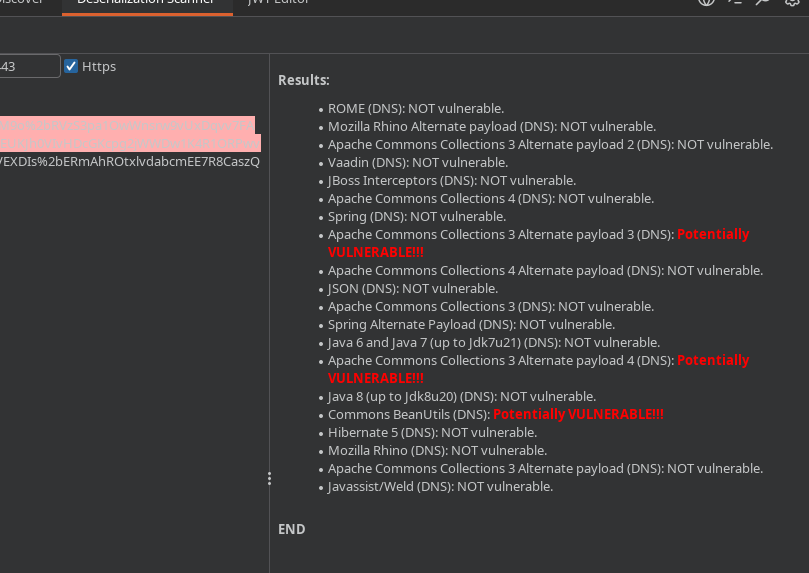Click the pink highlighted payload in the request
The height and width of the screenshot is (573, 809).
coord(128,134)
